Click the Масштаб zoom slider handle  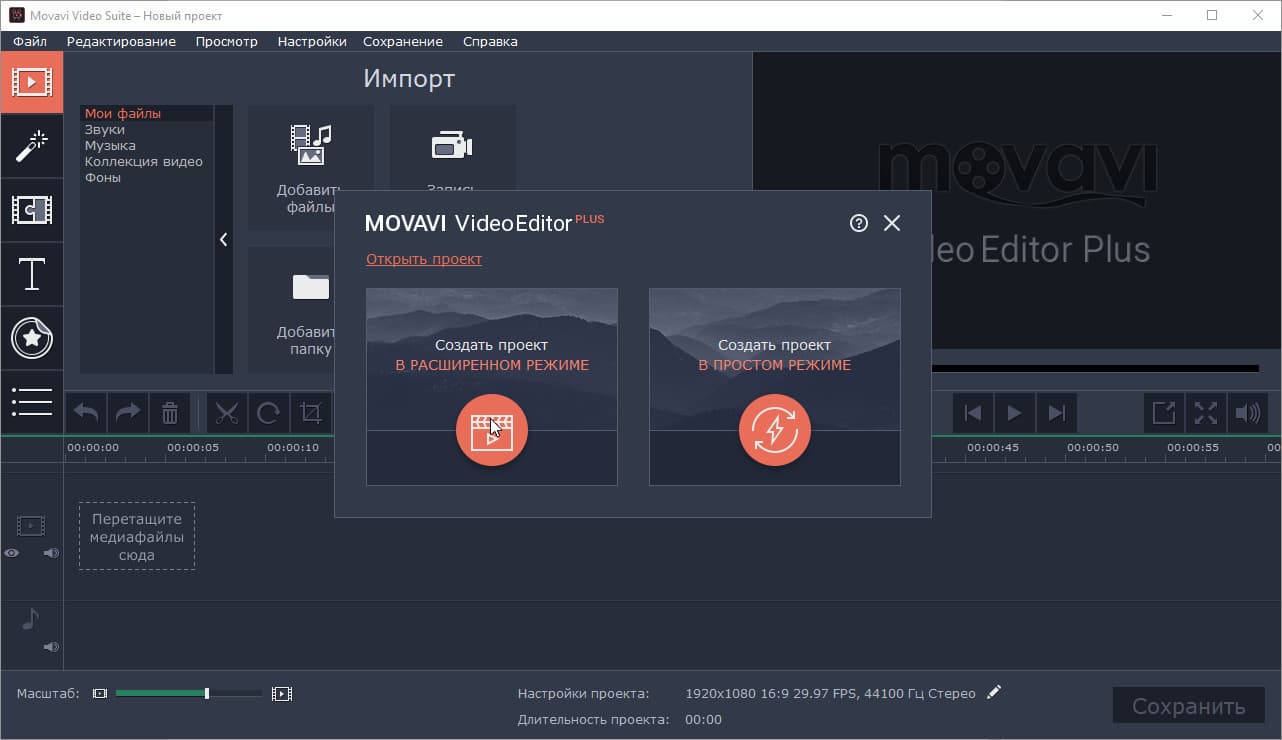tap(207, 693)
